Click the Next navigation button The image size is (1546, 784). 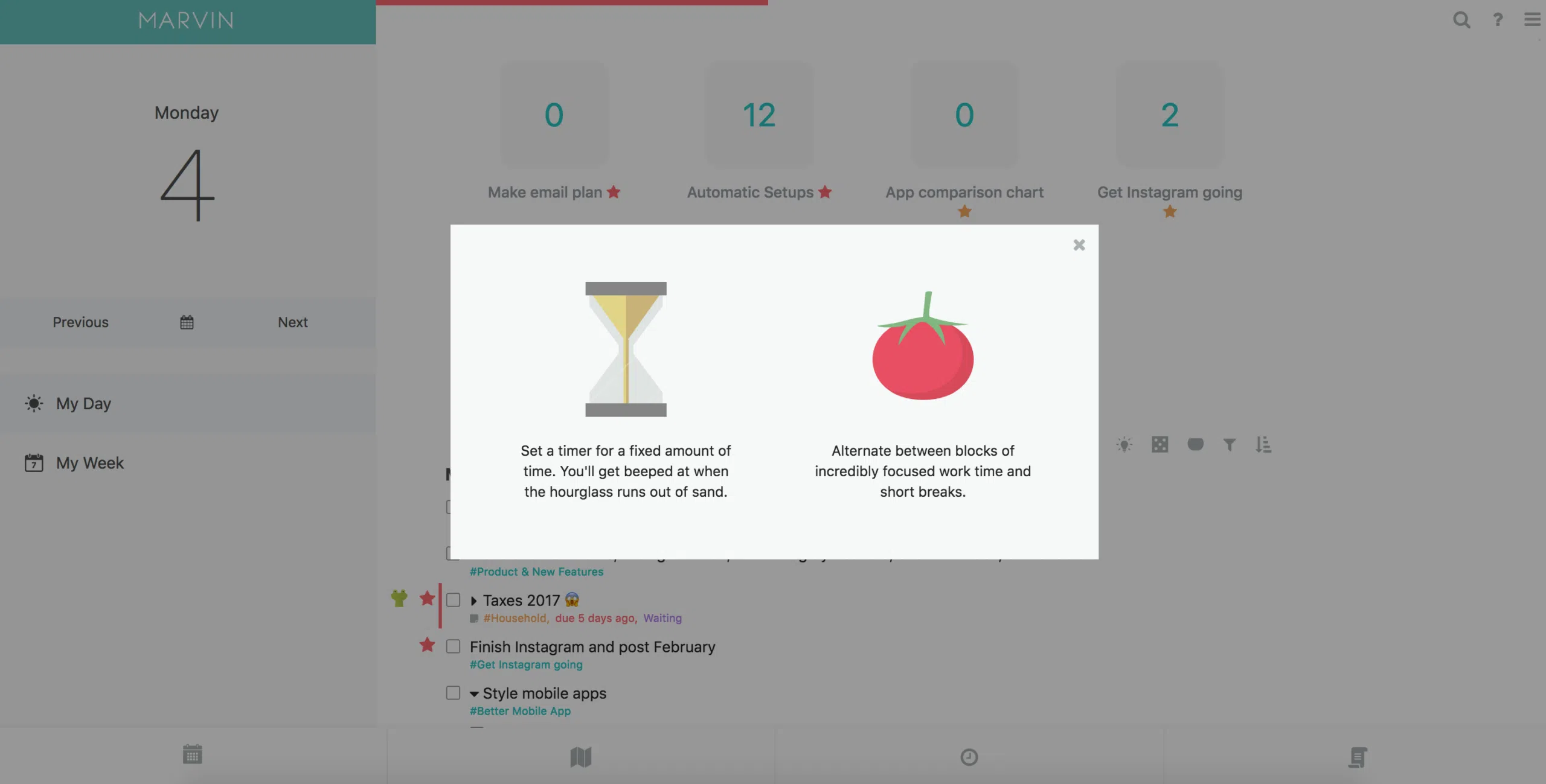point(293,322)
